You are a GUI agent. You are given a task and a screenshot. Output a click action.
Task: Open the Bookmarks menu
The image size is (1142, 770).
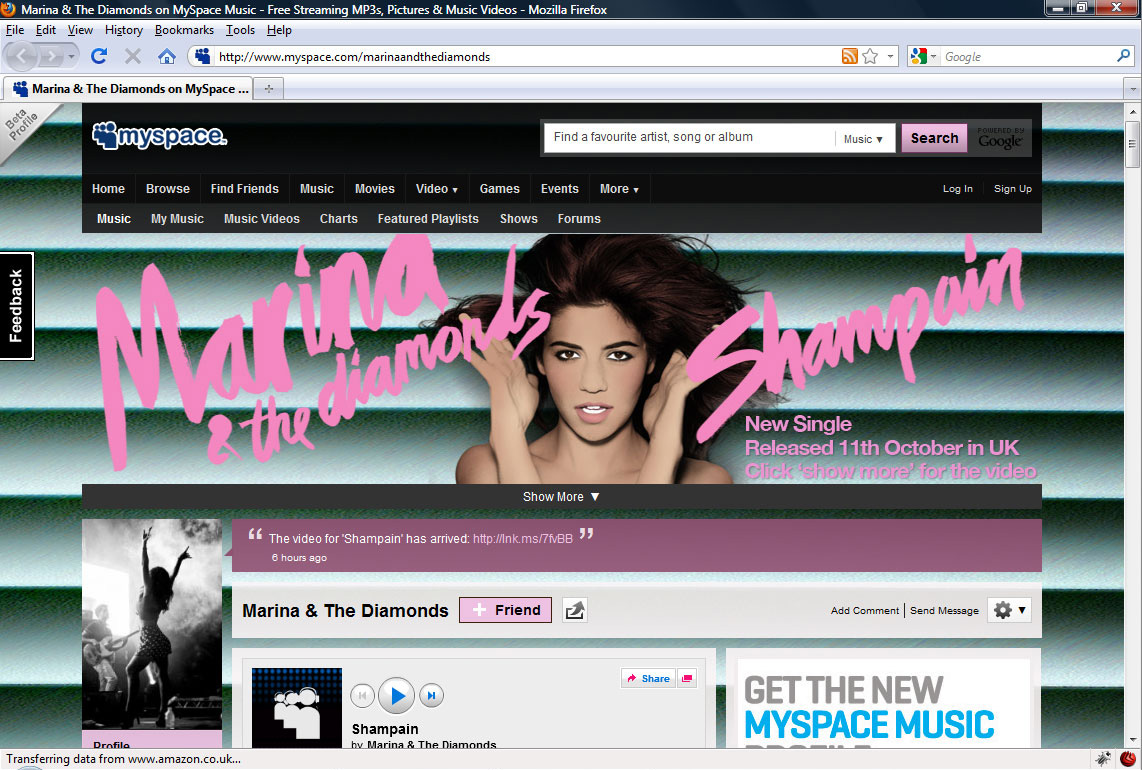point(184,30)
